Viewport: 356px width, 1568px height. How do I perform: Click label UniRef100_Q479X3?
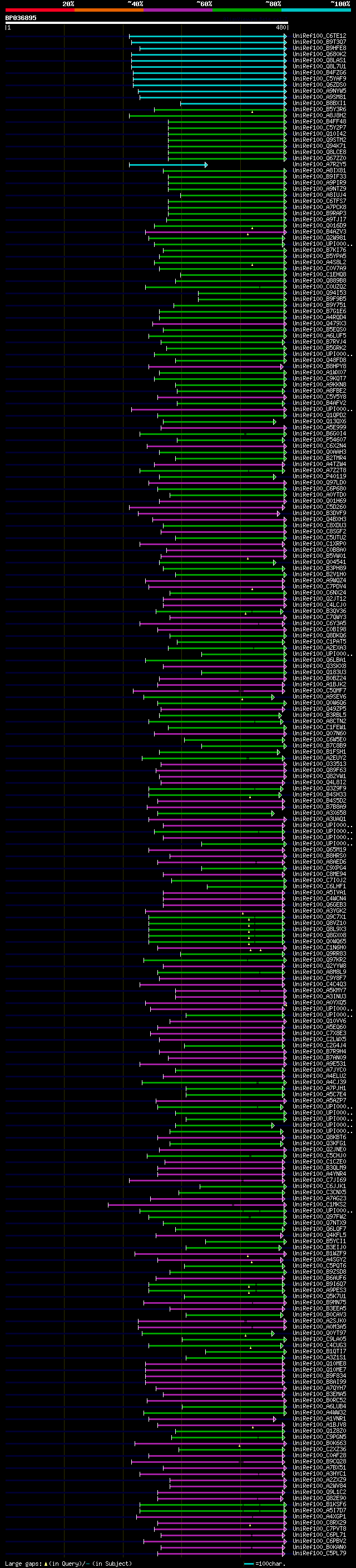click(x=319, y=323)
